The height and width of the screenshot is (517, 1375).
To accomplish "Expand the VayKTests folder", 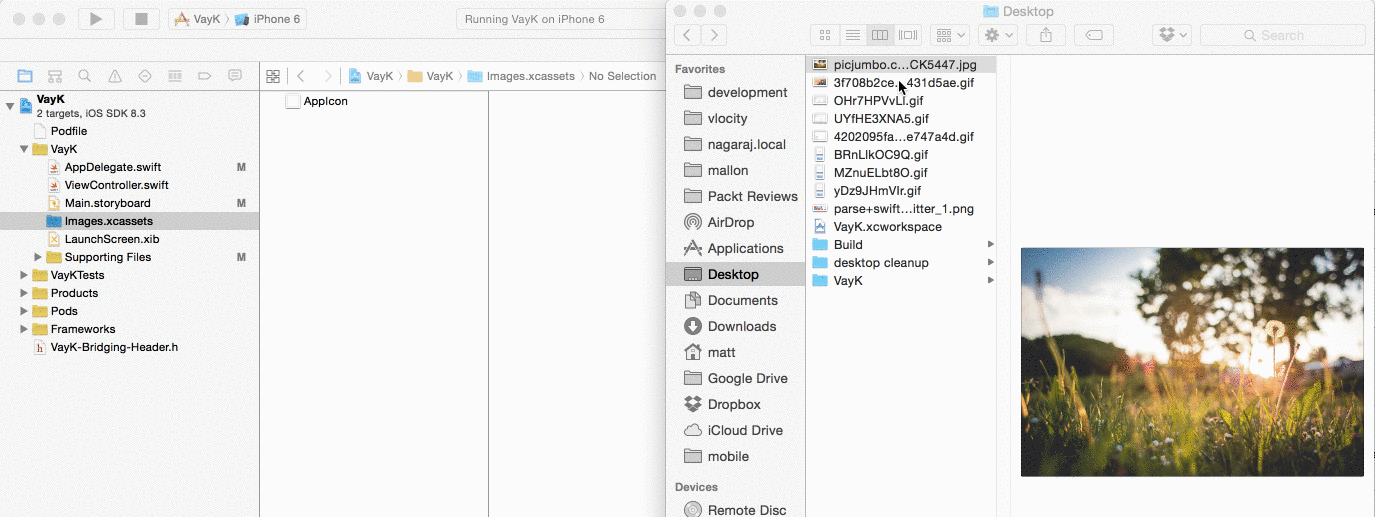I will click(x=24, y=275).
